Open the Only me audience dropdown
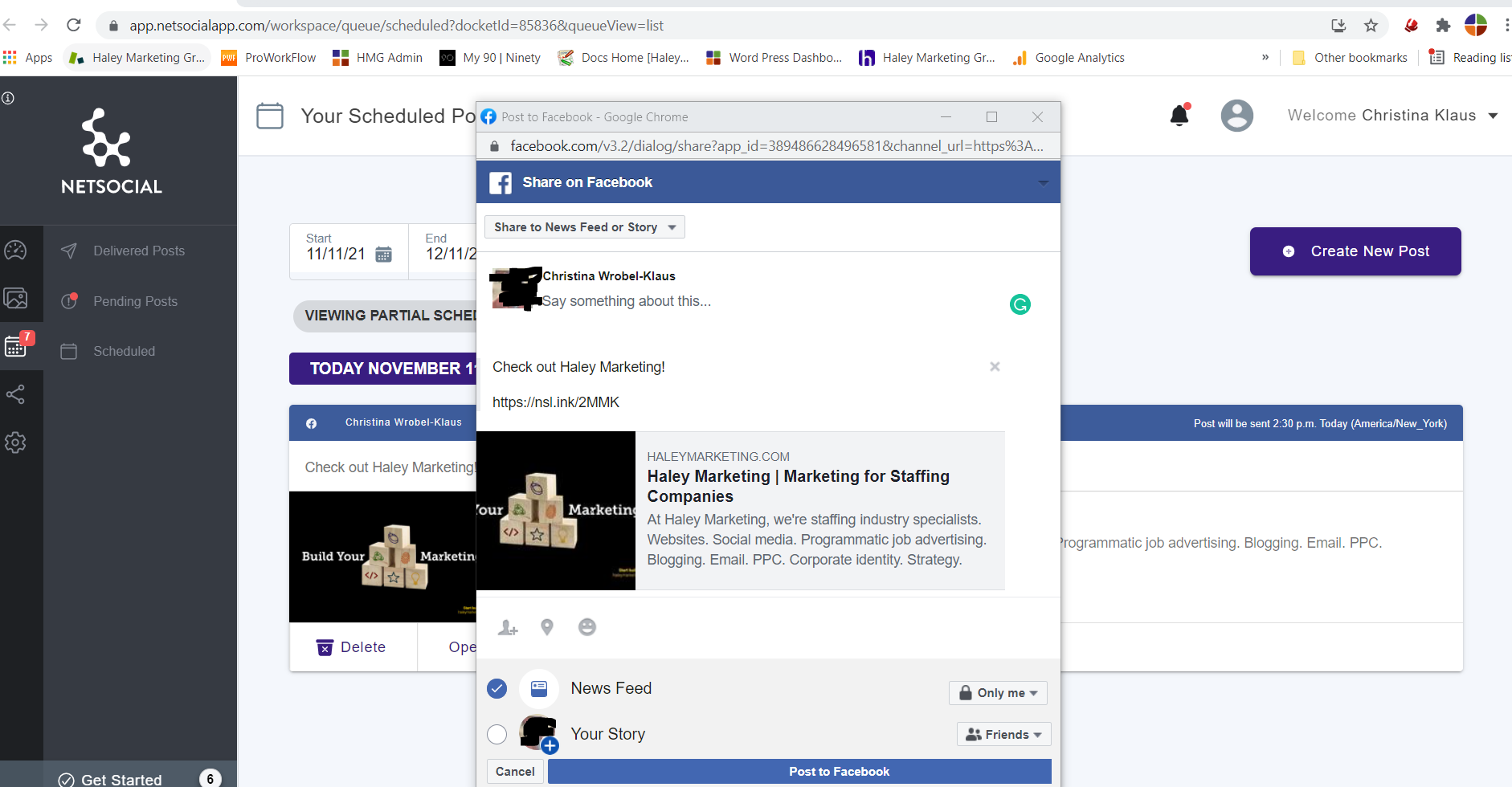 click(x=998, y=693)
